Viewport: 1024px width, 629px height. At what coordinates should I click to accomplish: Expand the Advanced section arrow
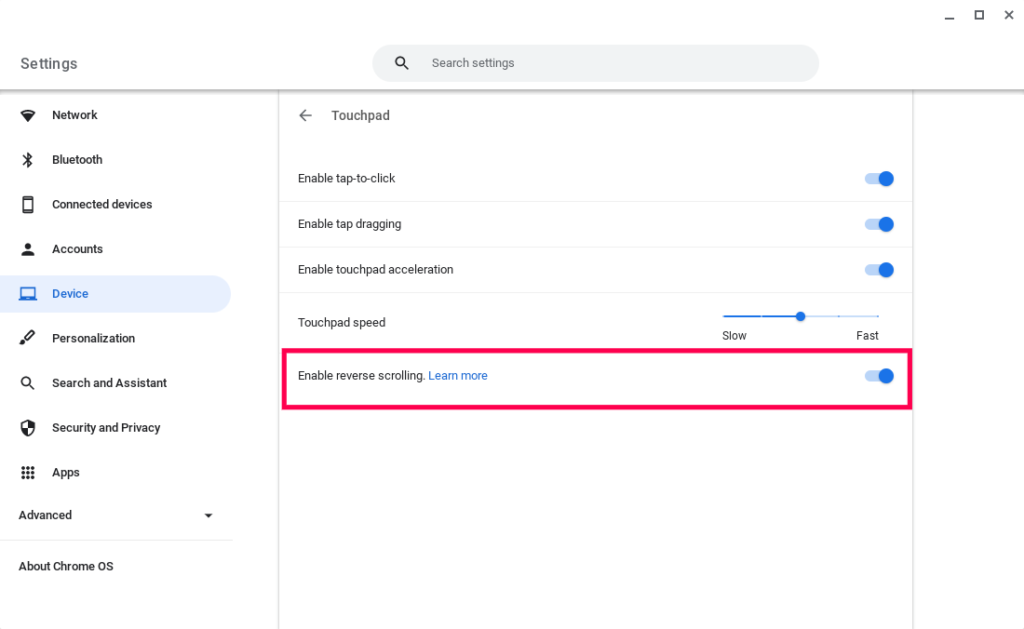[x=208, y=515]
